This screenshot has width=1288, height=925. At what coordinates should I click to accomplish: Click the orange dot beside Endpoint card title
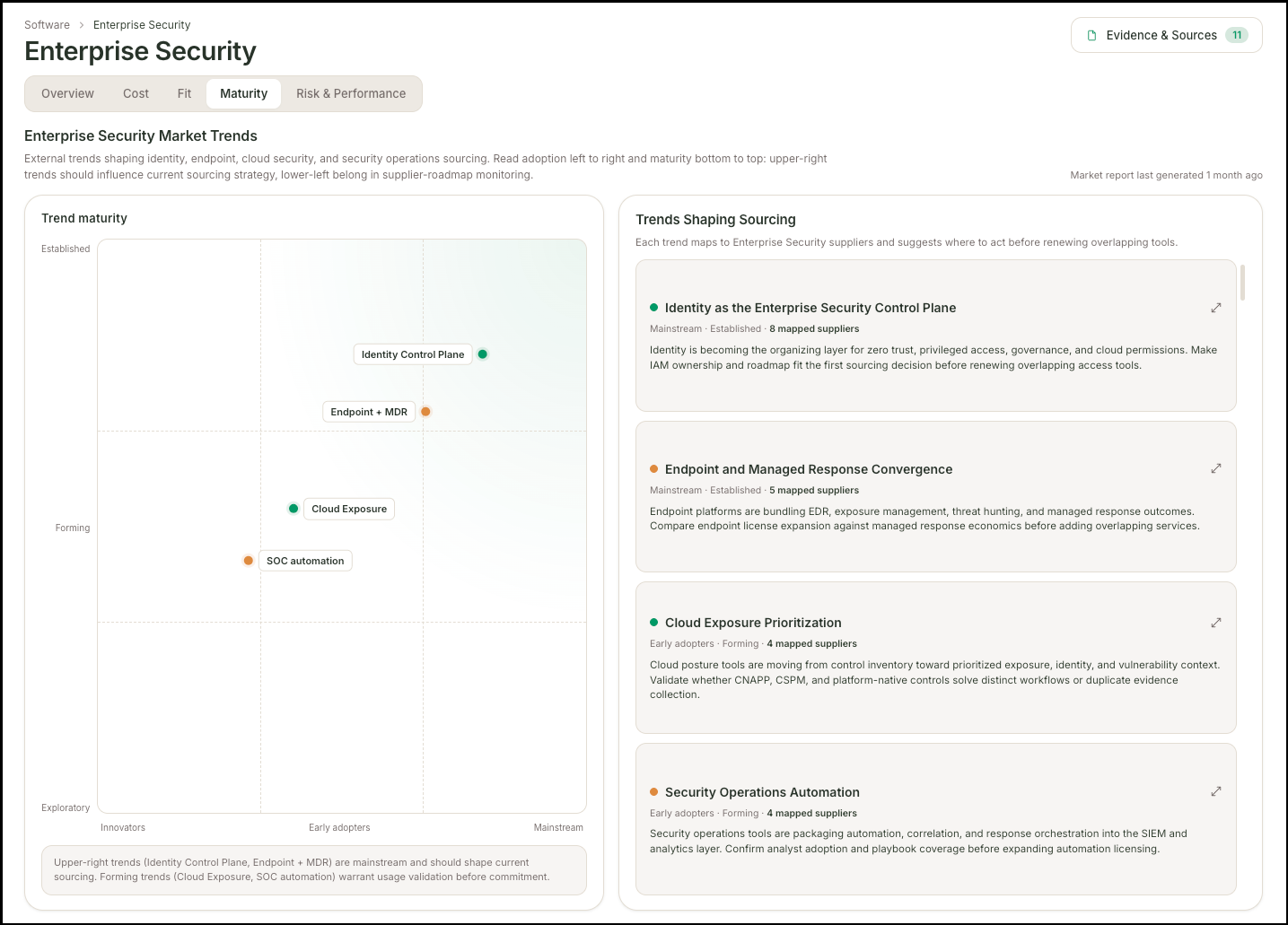coord(654,468)
